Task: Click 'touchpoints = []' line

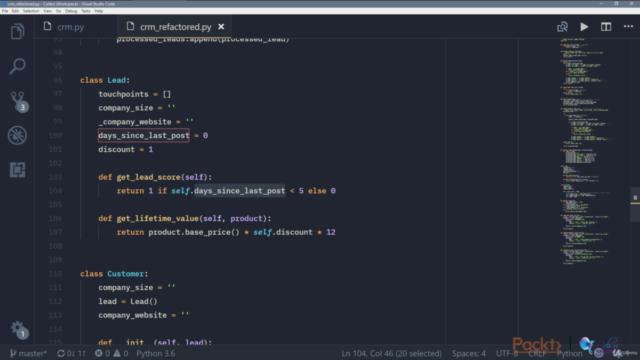Action: tap(134, 94)
